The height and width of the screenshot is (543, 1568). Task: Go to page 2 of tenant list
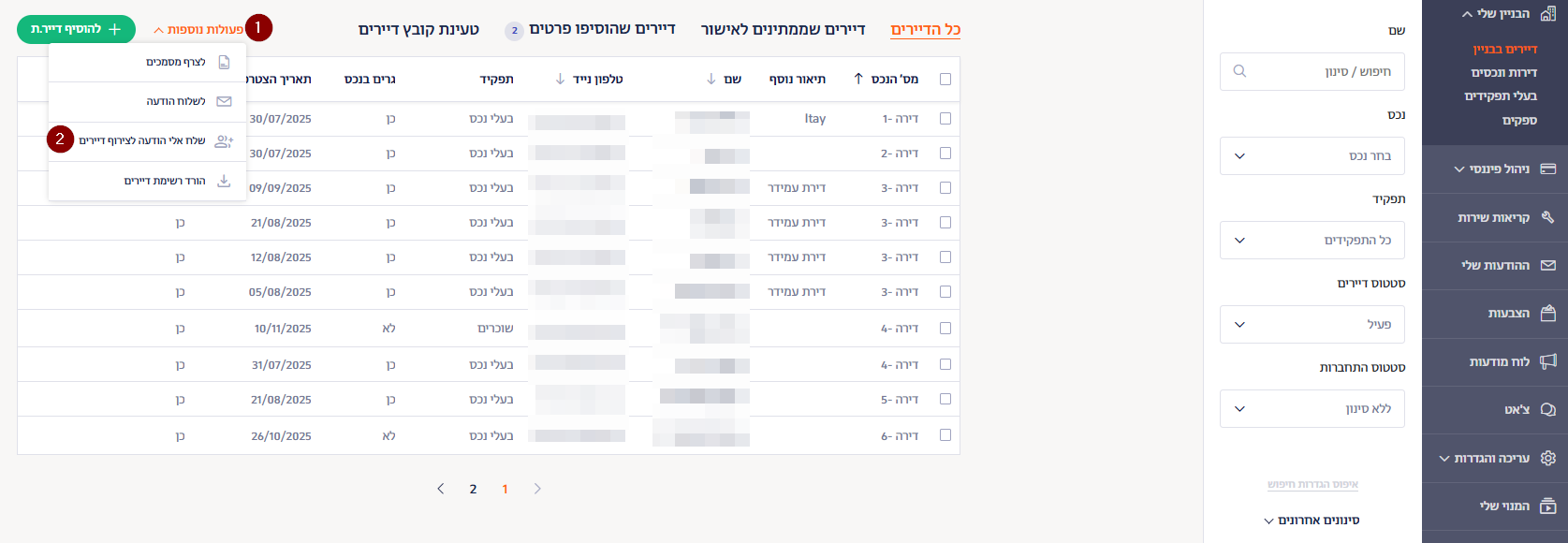[x=473, y=489]
